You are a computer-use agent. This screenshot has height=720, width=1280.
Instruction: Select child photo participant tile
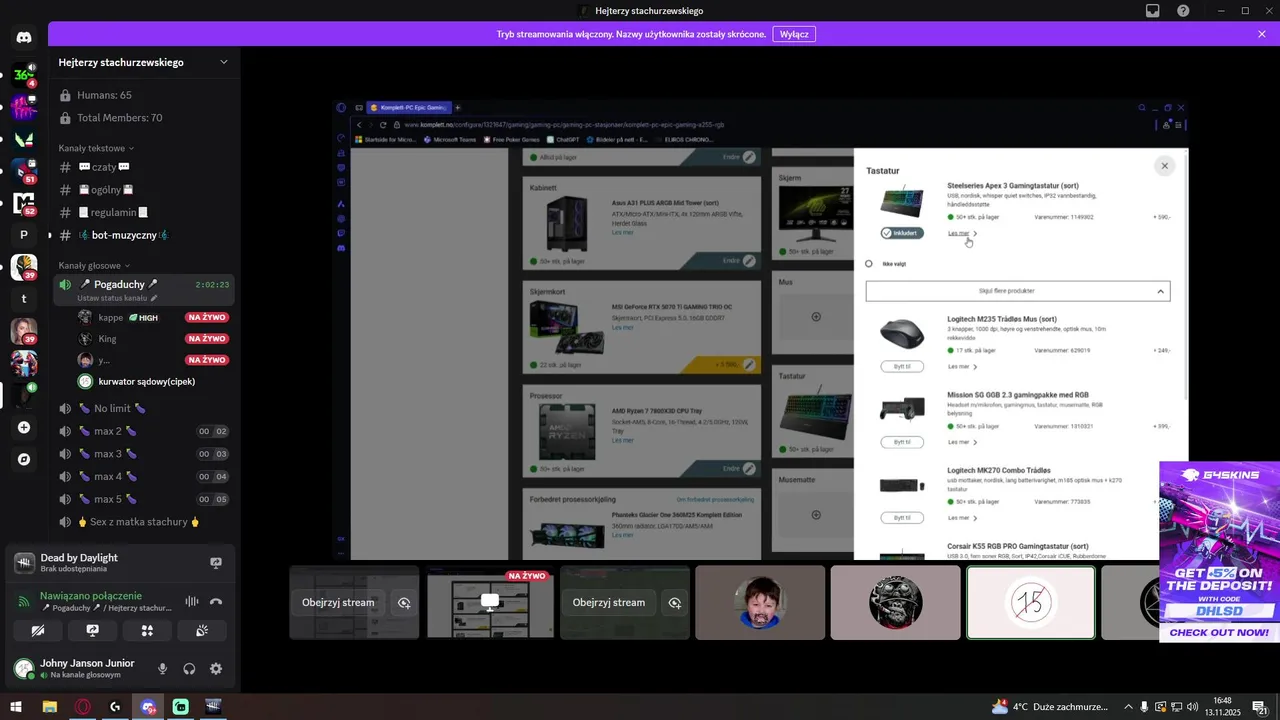[x=760, y=602]
